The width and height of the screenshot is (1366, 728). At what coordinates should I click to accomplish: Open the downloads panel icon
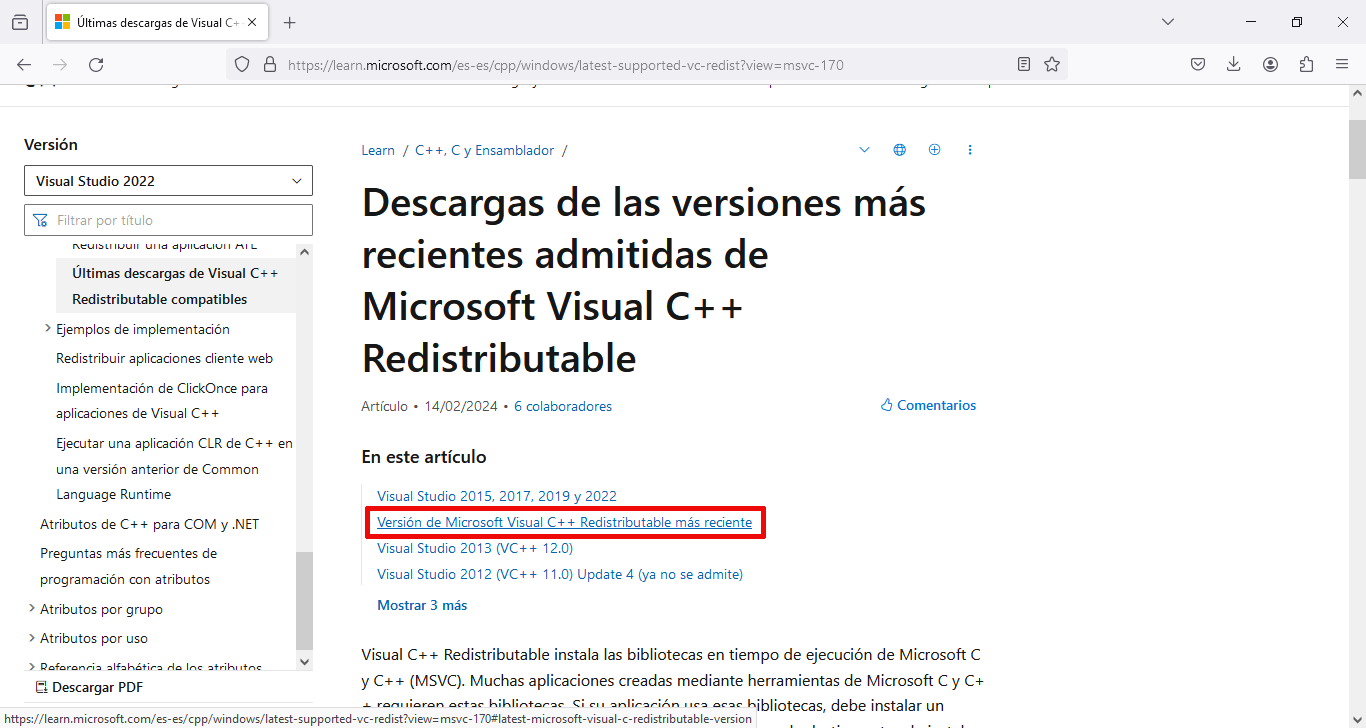click(1234, 64)
